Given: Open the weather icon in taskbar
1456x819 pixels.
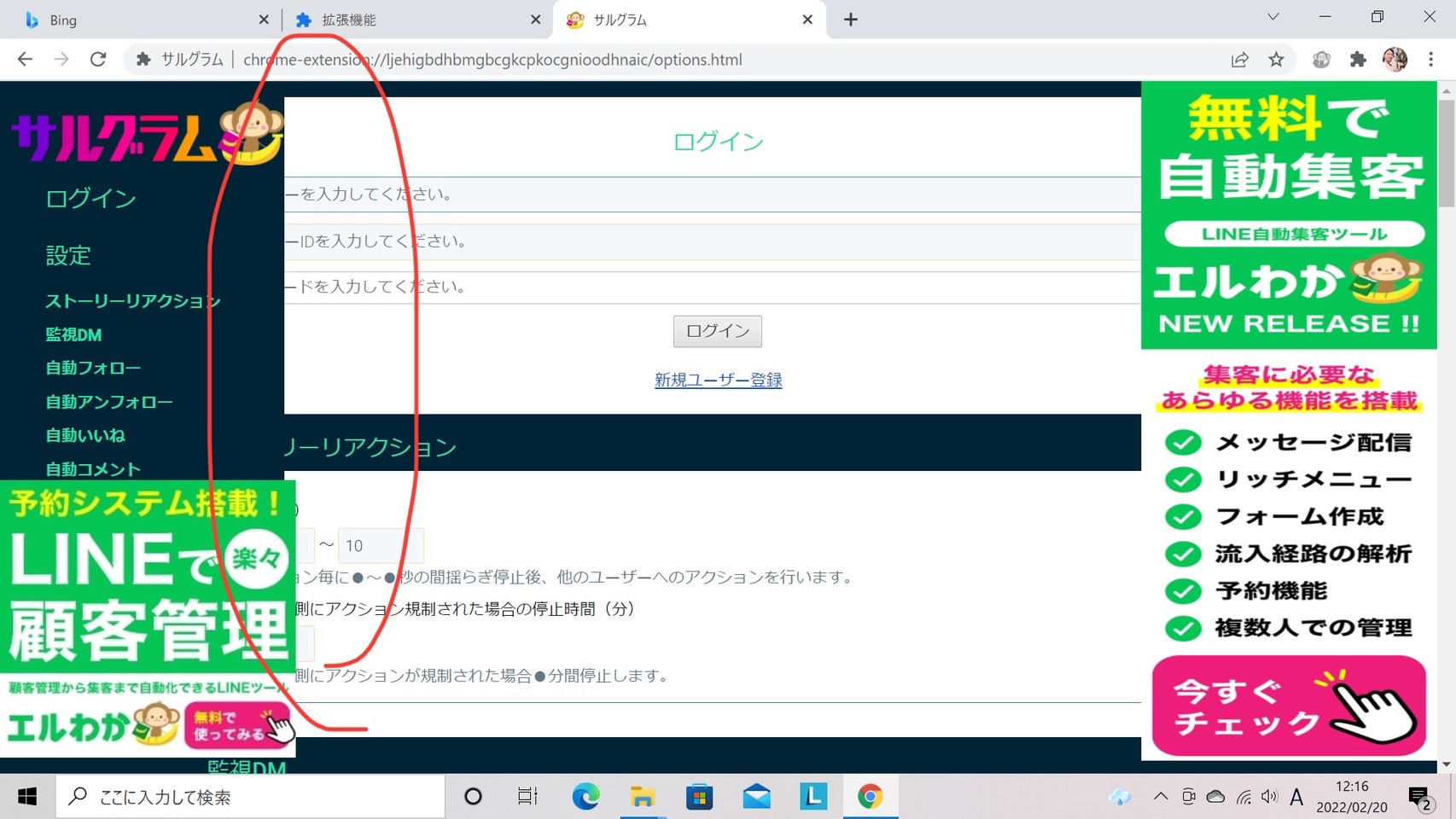Looking at the screenshot, I should 1119,797.
